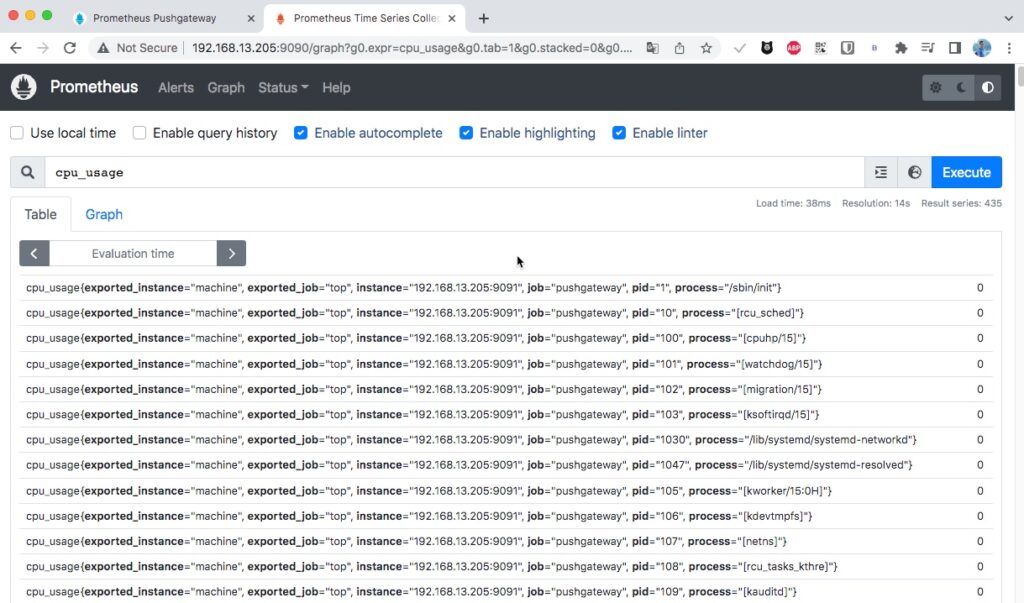1024x603 pixels.
Task: Open the Chrome profile avatar
Action: 982,48
